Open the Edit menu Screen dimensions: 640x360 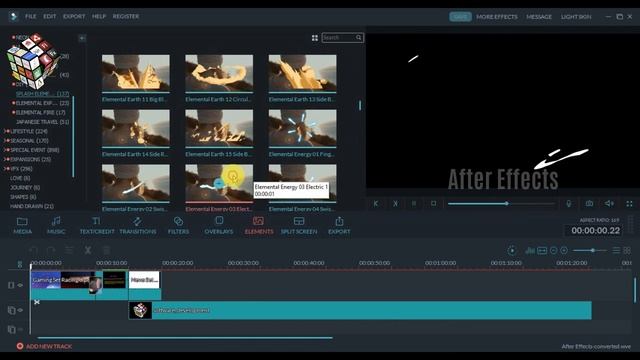tap(50, 16)
